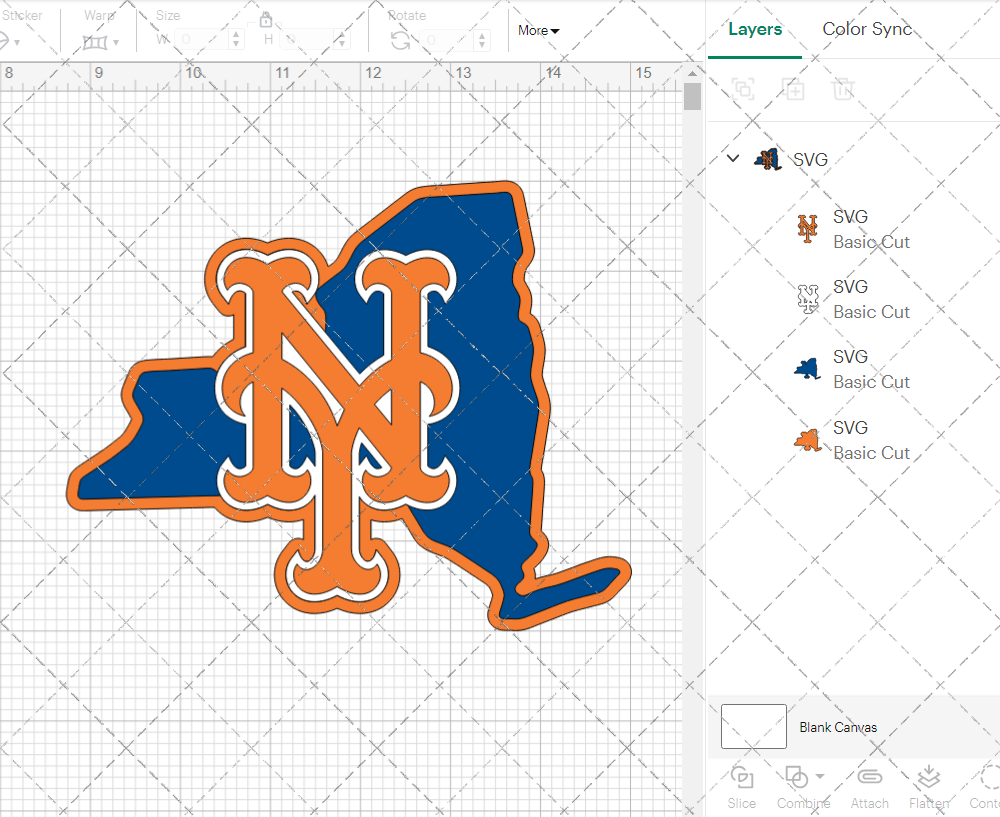
Task: Select the SVG group thumbnail icon
Action: coord(768,159)
